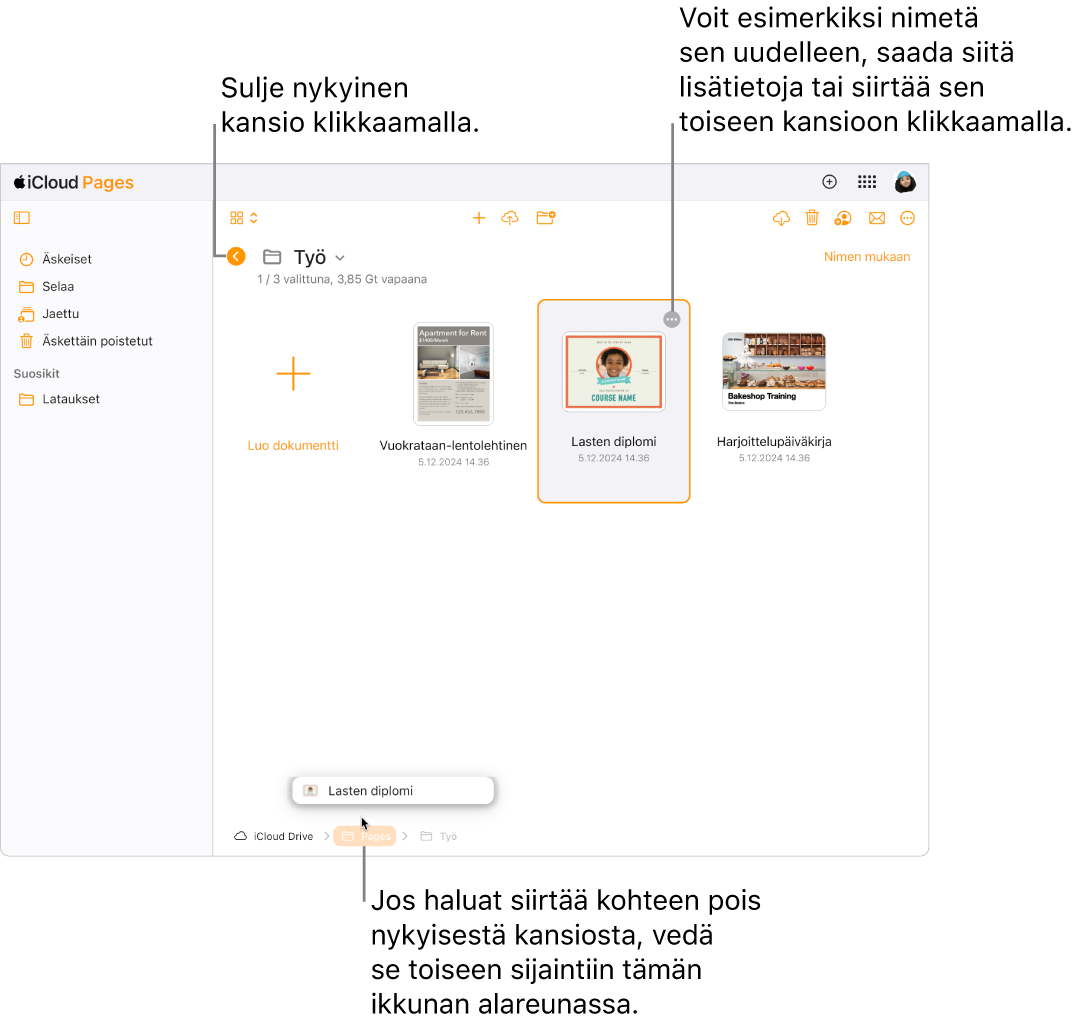Viewport: 1088px width, 1029px height.
Task: Click the back arrow to close Työ folder
Action: point(236,257)
